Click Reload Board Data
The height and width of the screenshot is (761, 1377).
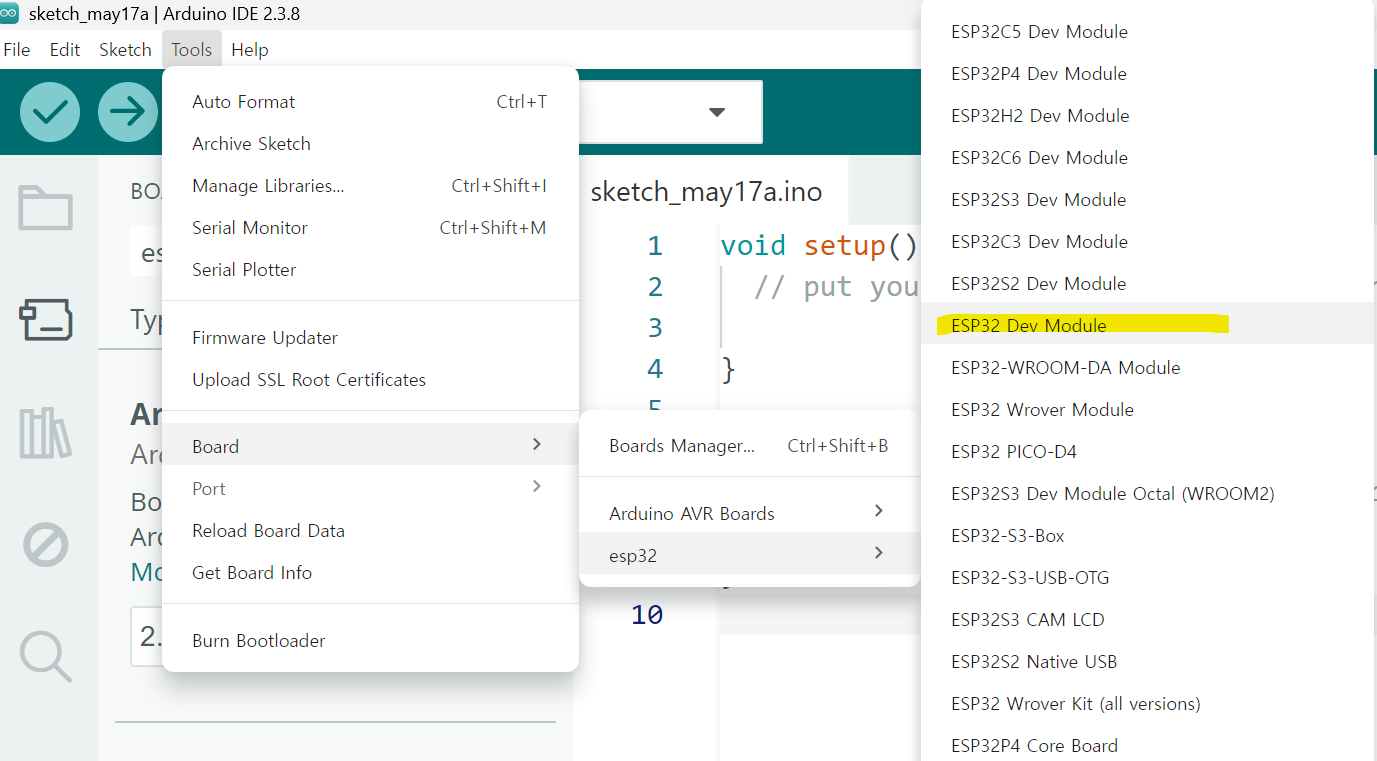pyautogui.click(x=370, y=531)
